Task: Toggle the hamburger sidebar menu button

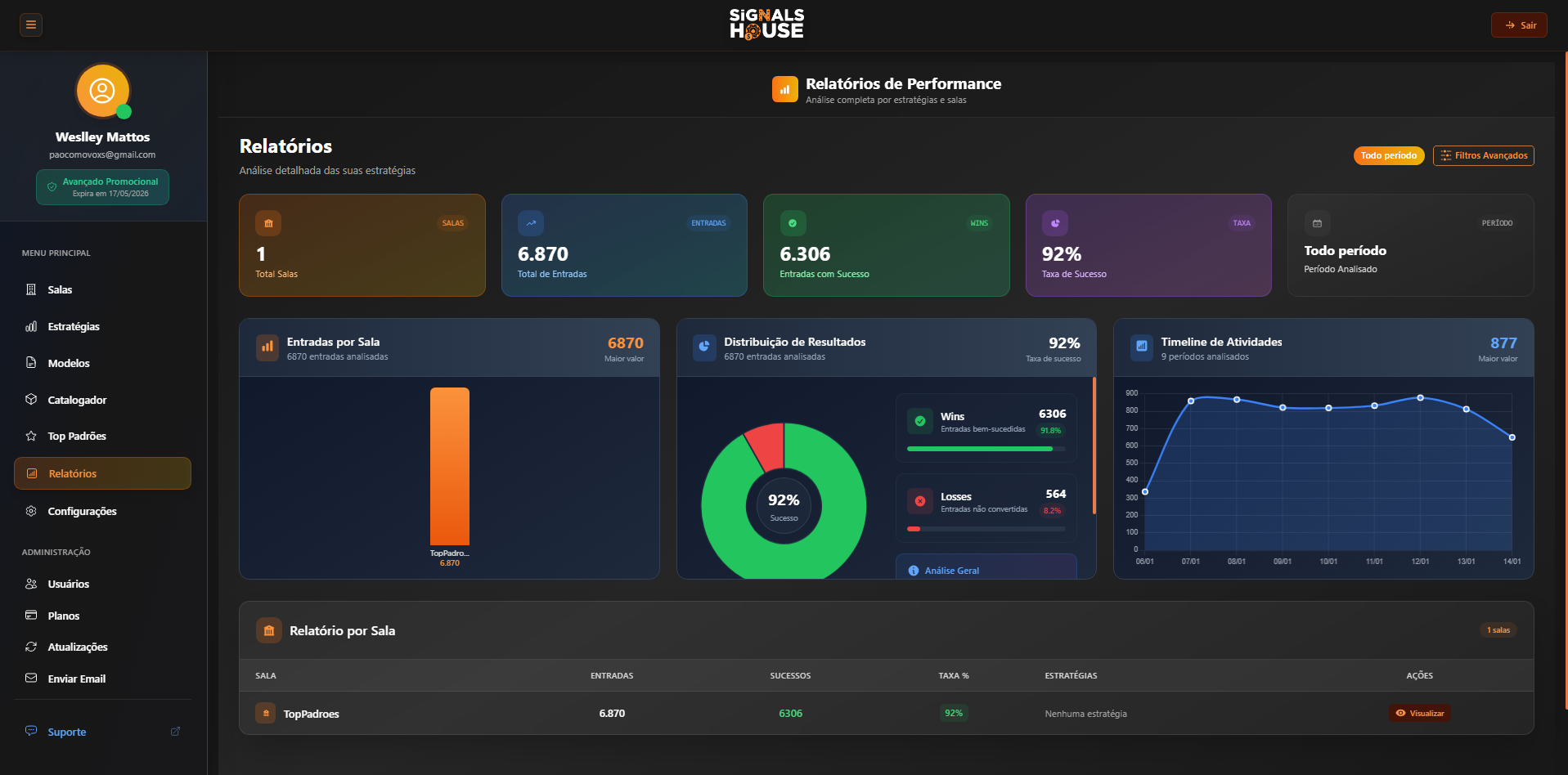Action: tap(31, 25)
